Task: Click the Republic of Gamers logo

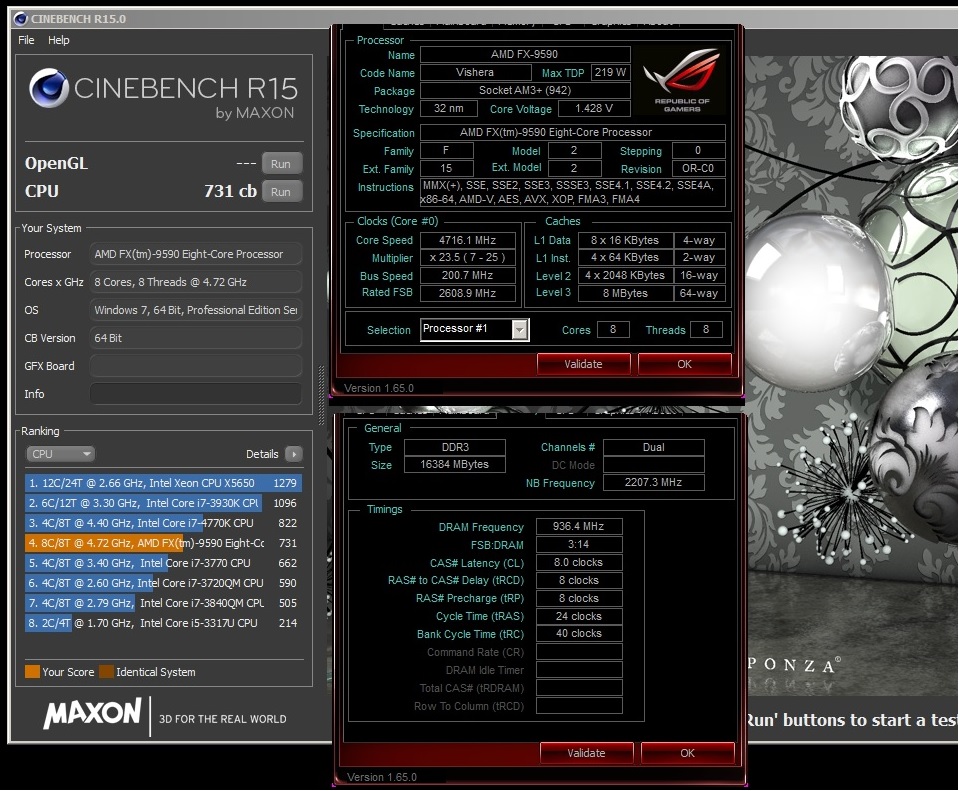Action: click(681, 80)
